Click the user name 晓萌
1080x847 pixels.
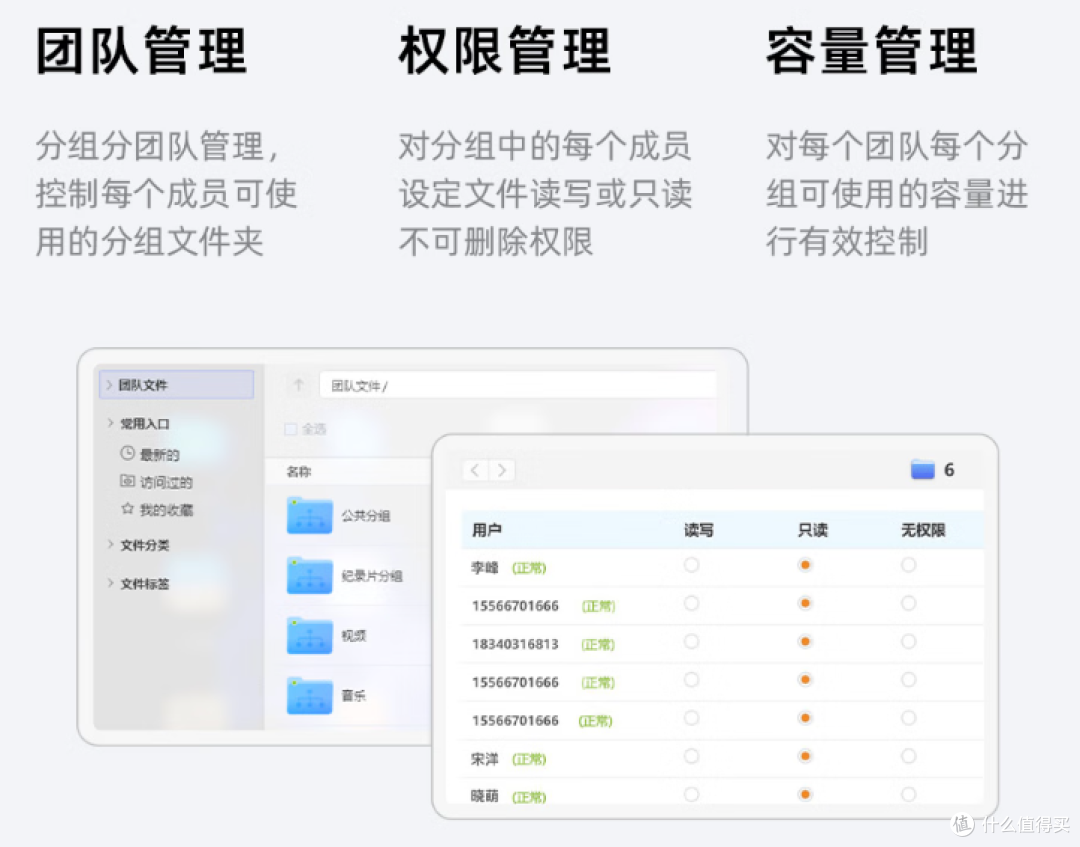tap(484, 796)
